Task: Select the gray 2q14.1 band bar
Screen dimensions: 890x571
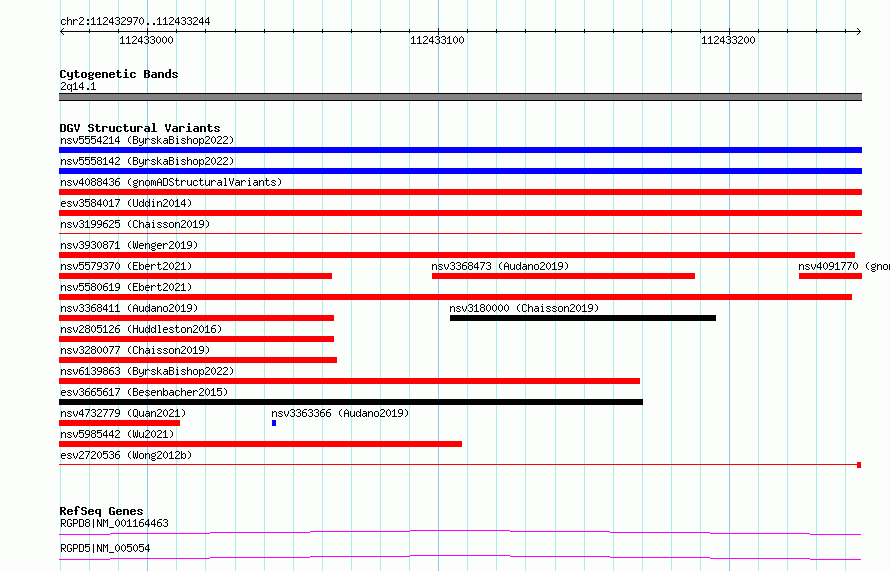Action: point(460,97)
